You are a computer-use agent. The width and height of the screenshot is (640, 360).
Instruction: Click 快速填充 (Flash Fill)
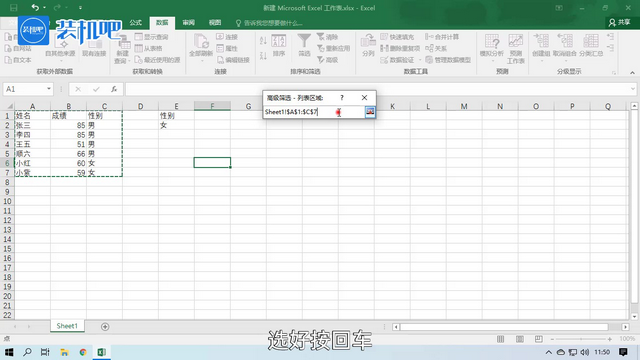[397, 37]
